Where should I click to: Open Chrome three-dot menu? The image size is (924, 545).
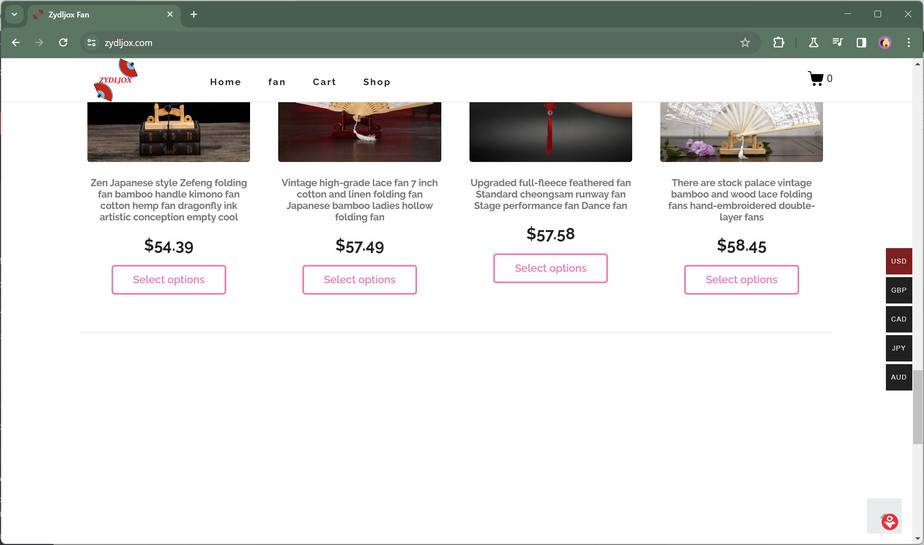tap(909, 42)
